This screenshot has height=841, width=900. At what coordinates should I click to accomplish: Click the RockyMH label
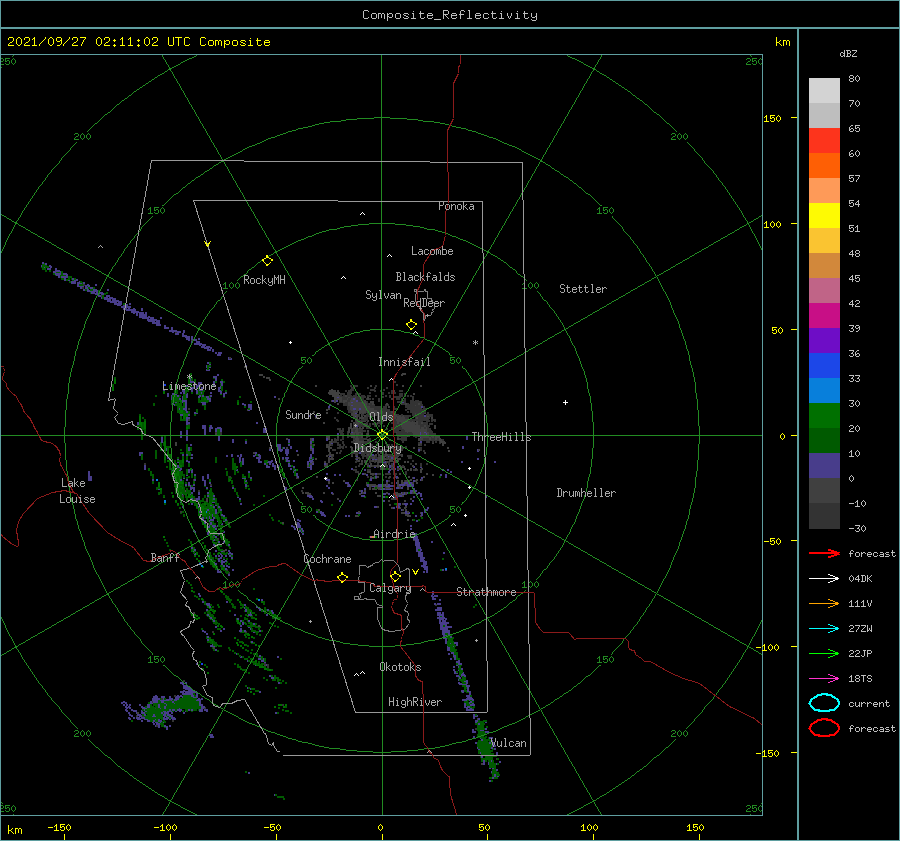(x=264, y=280)
